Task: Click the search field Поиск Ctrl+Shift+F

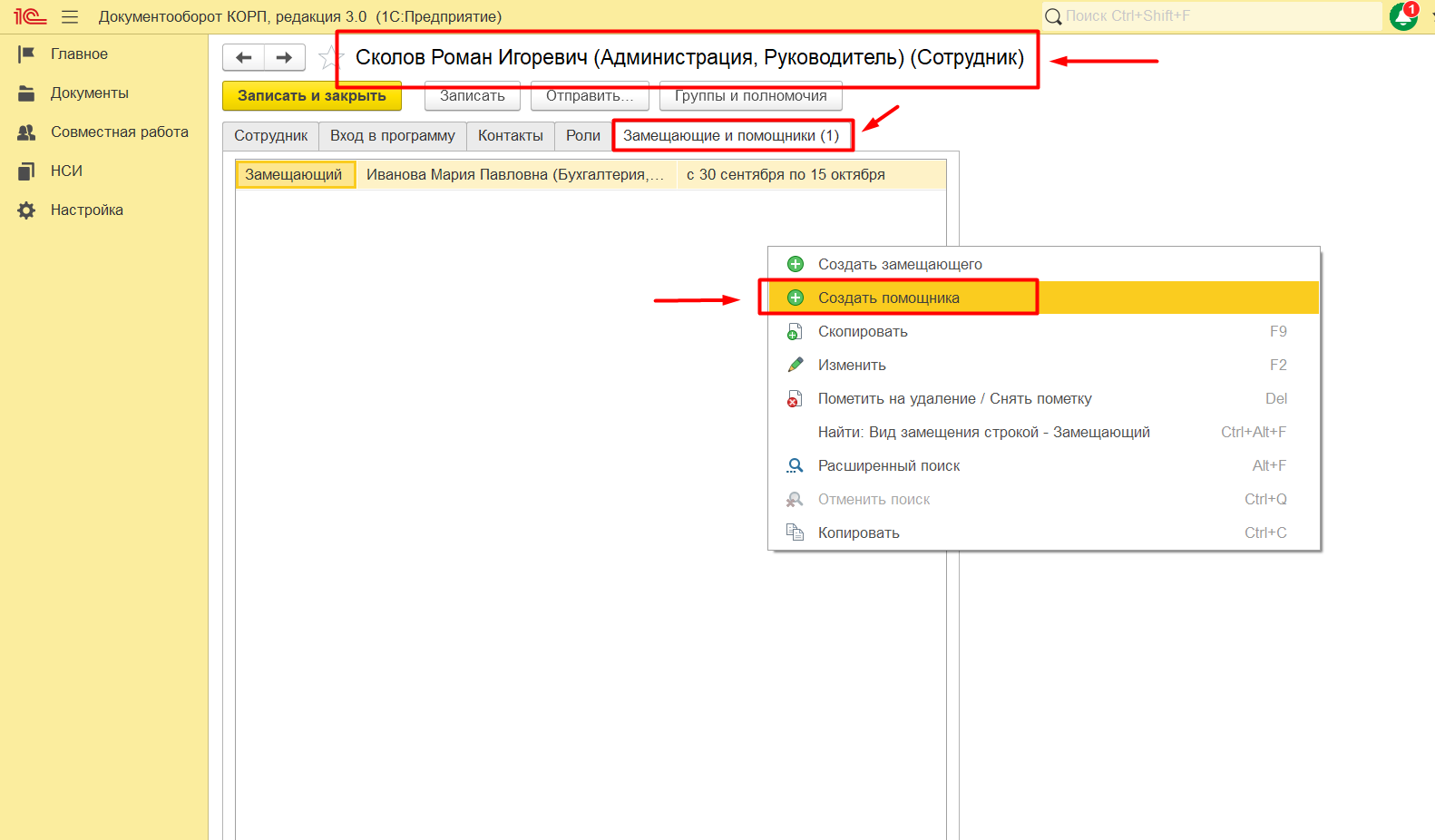Action: (1212, 16)
